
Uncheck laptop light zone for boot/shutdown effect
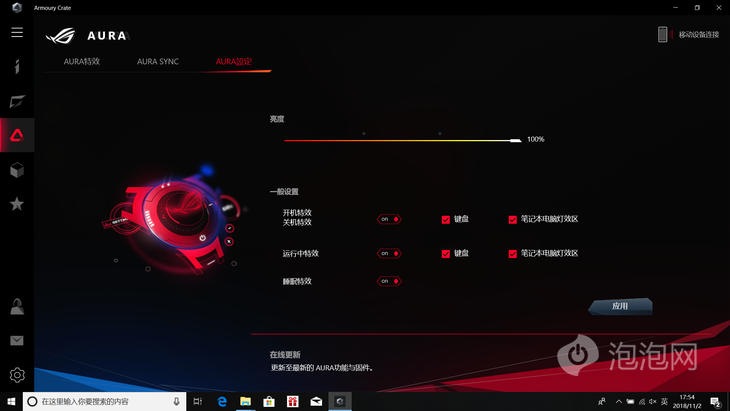pyautogui.click(x=513, y=220)
